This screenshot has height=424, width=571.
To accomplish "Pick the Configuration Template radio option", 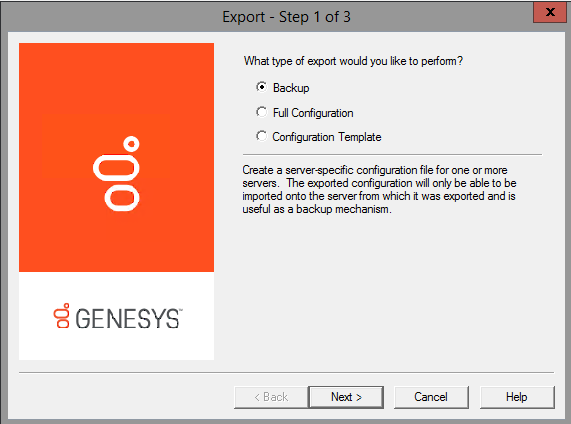I will pos(261,136).
